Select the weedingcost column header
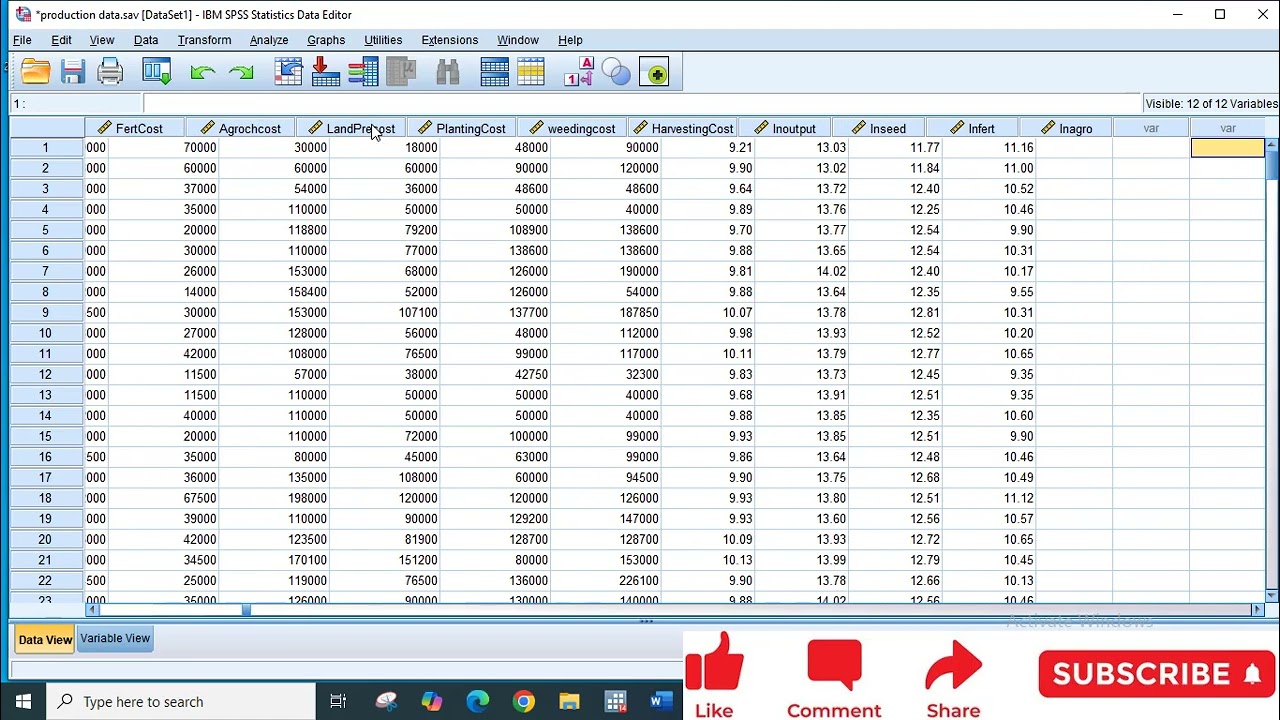Viewport: 1280px width, 720px height. tap(572, 128)
